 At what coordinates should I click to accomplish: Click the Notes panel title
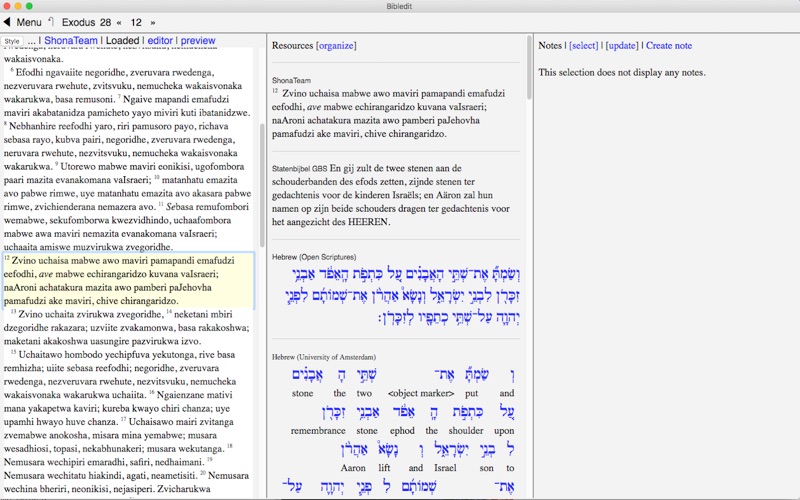tap(550, 45)
